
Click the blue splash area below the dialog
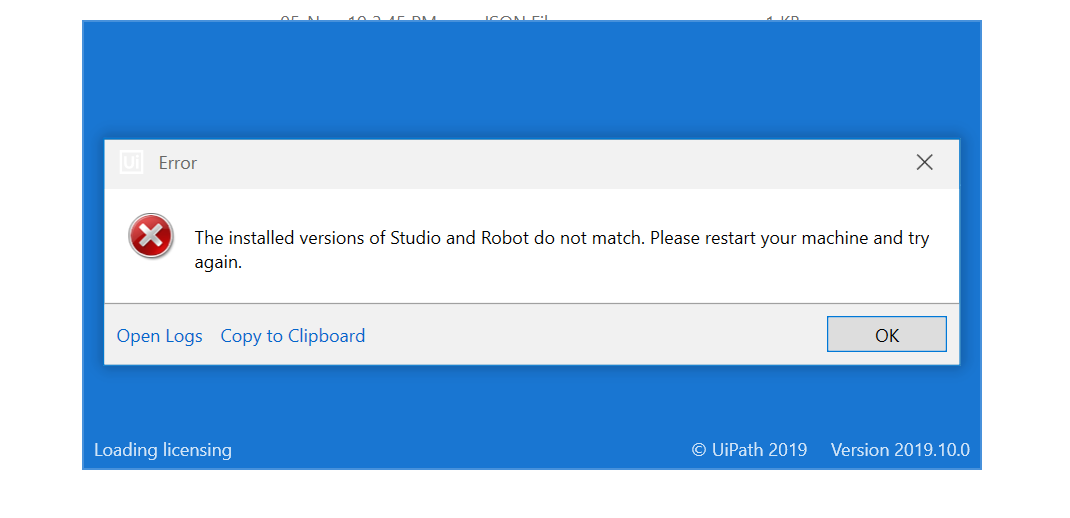point(530,405)
